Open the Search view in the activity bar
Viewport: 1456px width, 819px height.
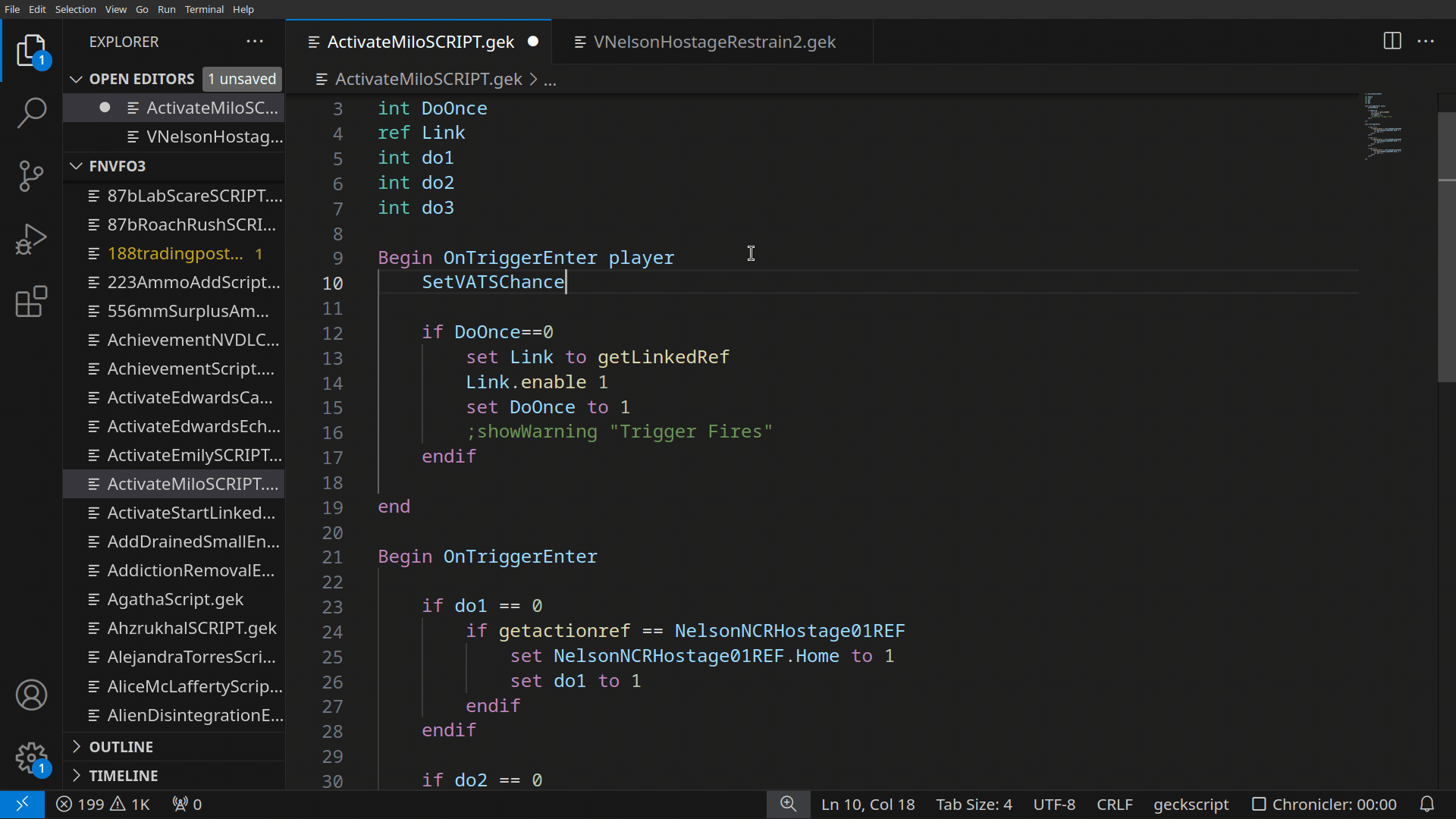tap(31, 113)
